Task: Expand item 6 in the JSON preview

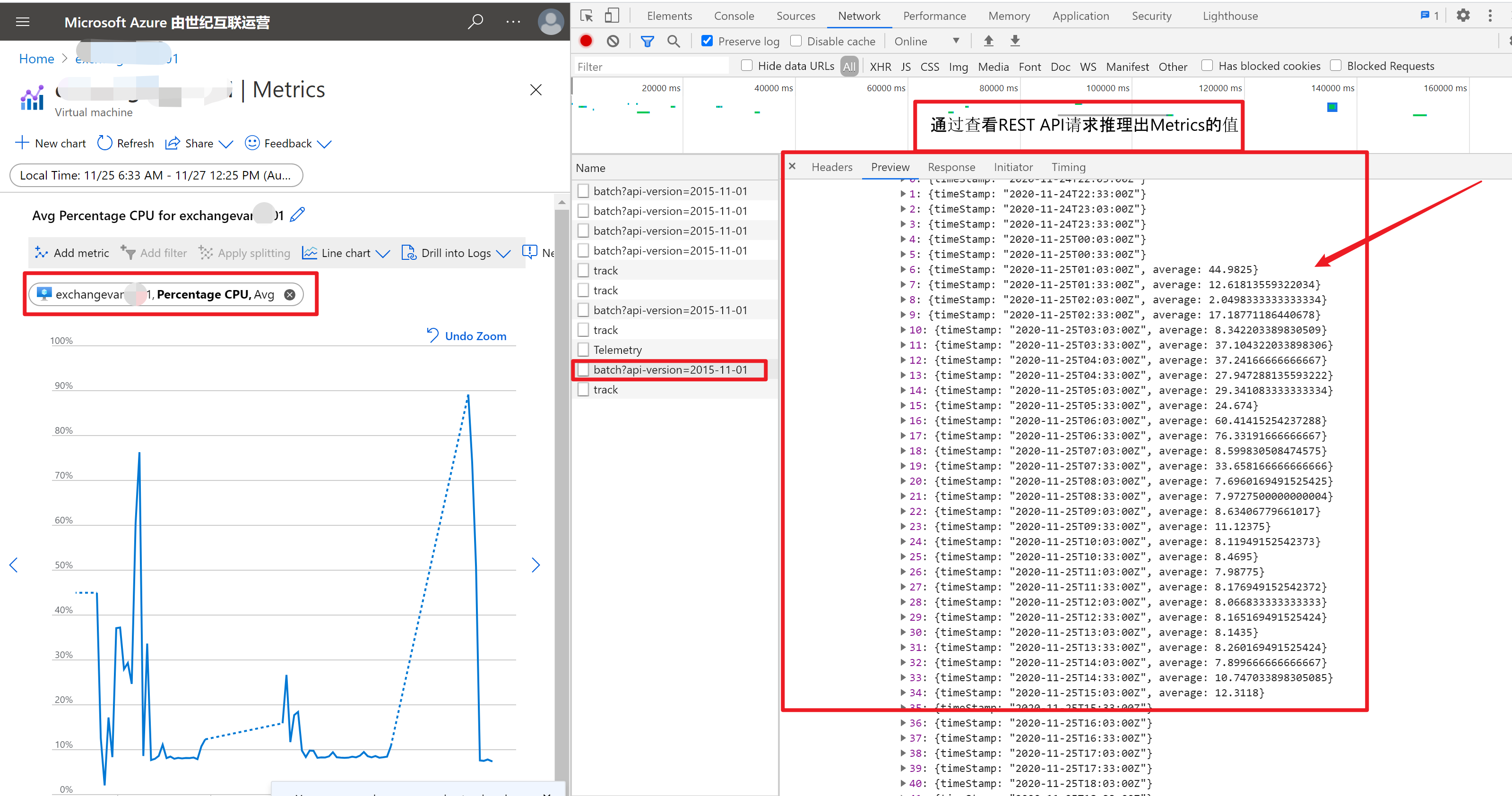Action: click(x=903, y=270)
